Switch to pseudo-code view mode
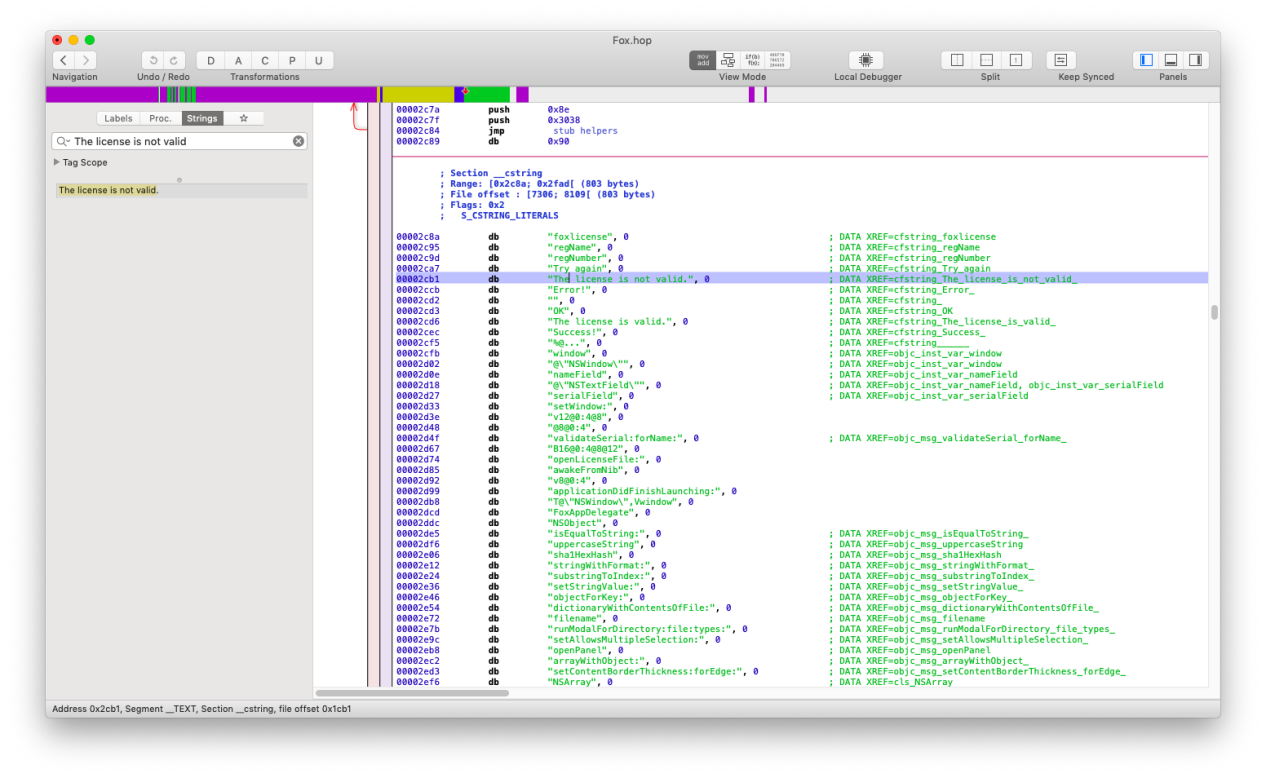This screenshot has height=778, width=1266. tap(752, 61)
